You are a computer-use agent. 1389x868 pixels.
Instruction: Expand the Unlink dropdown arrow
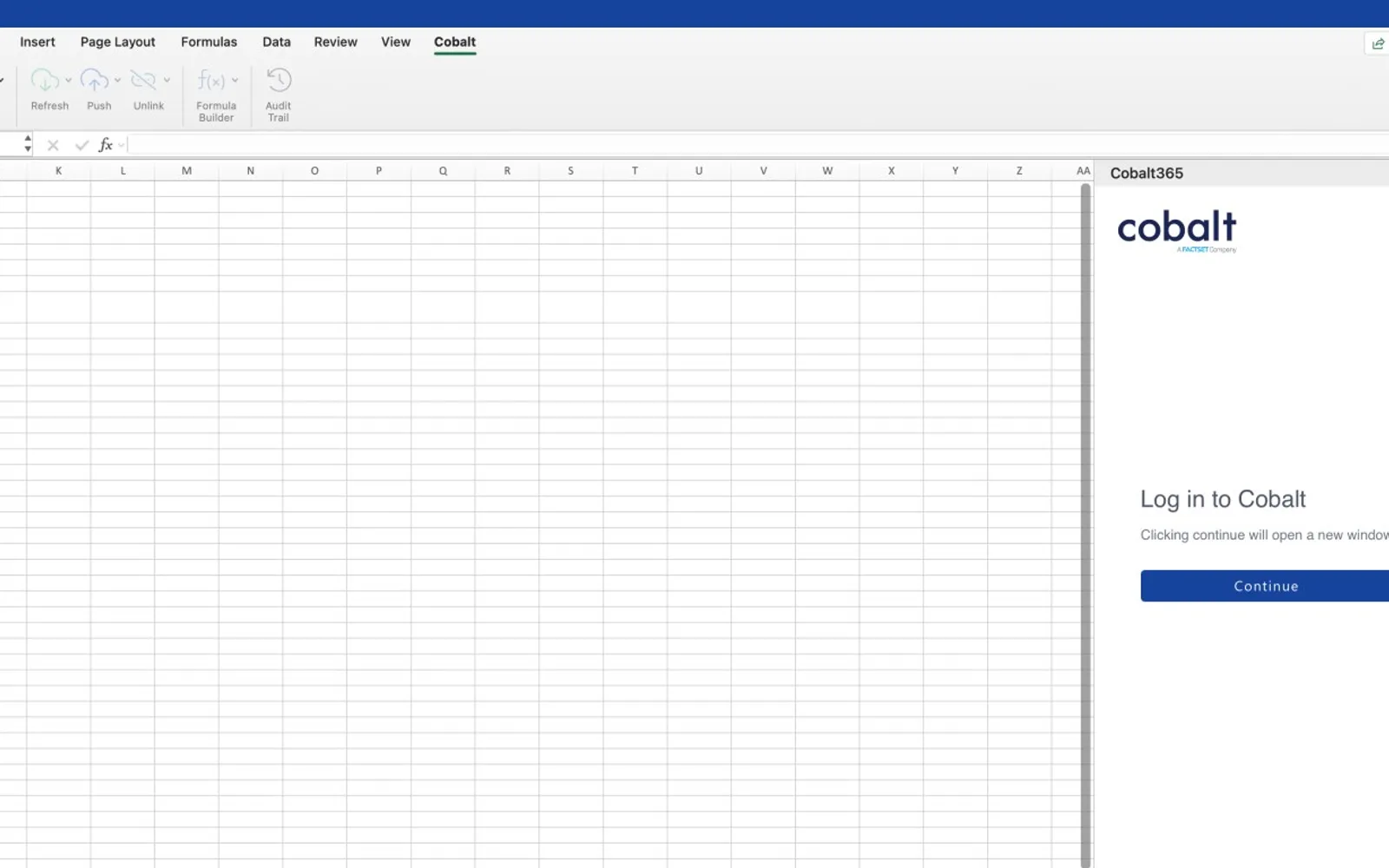coord(167,81)
